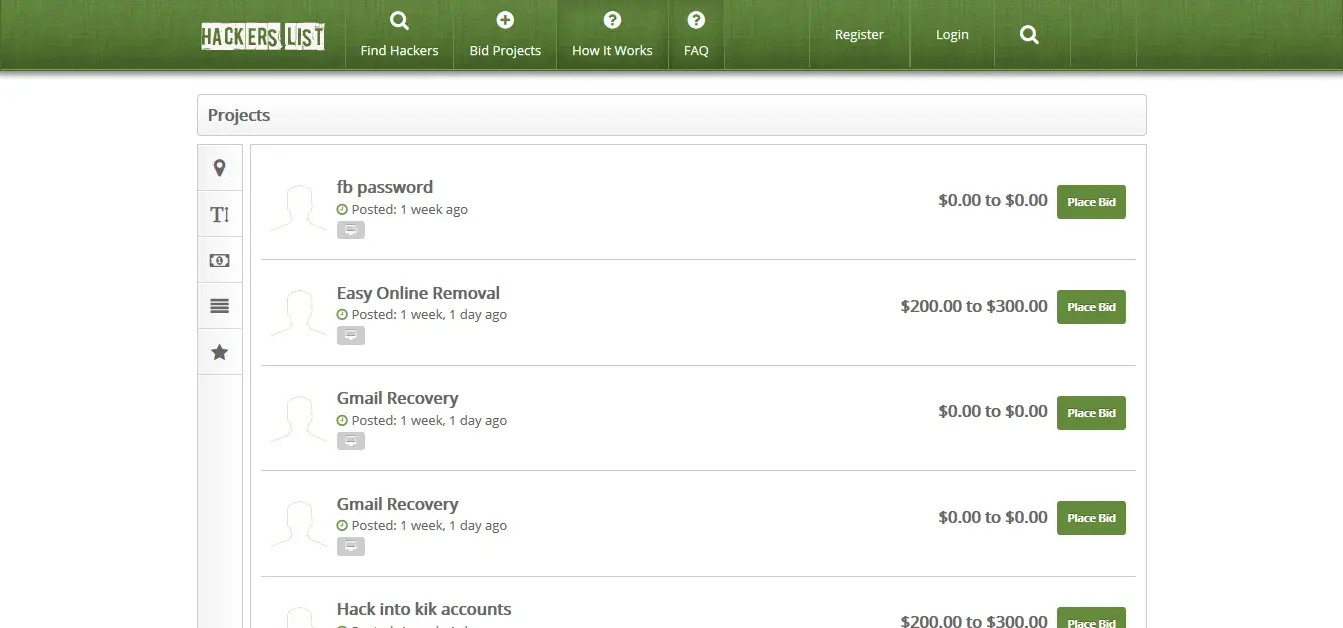Open comments icon under Easy Online Removal
The image size is (1343, 628).
(x=350, y=335)
